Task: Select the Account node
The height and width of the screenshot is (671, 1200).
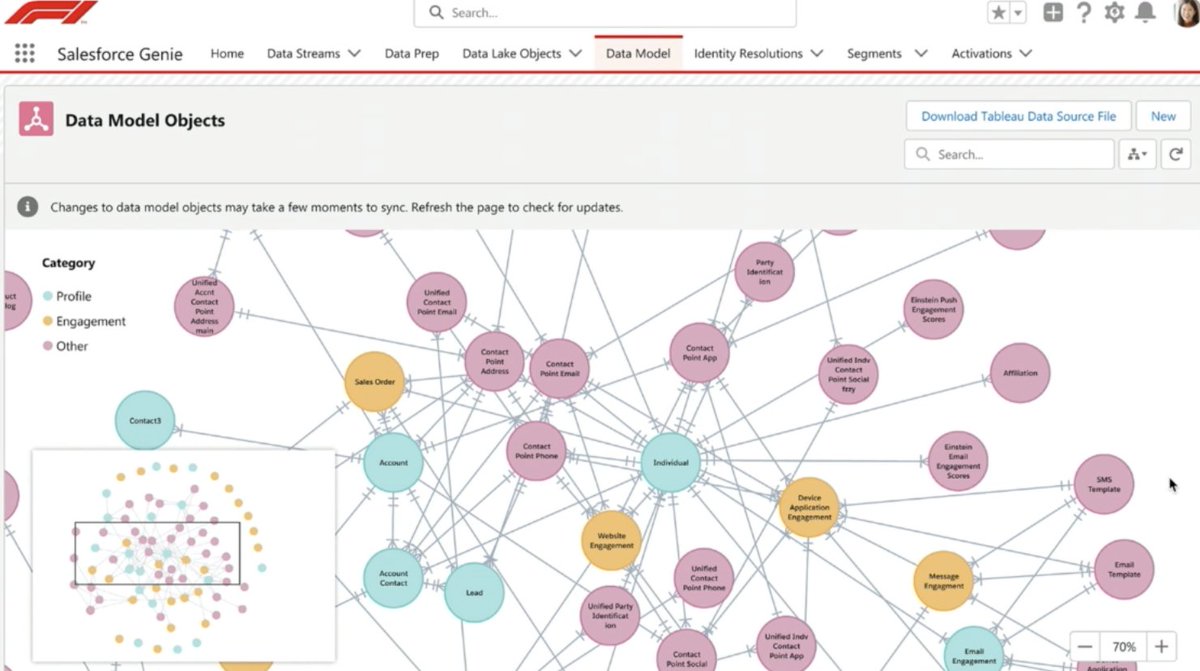Action: 393,463
